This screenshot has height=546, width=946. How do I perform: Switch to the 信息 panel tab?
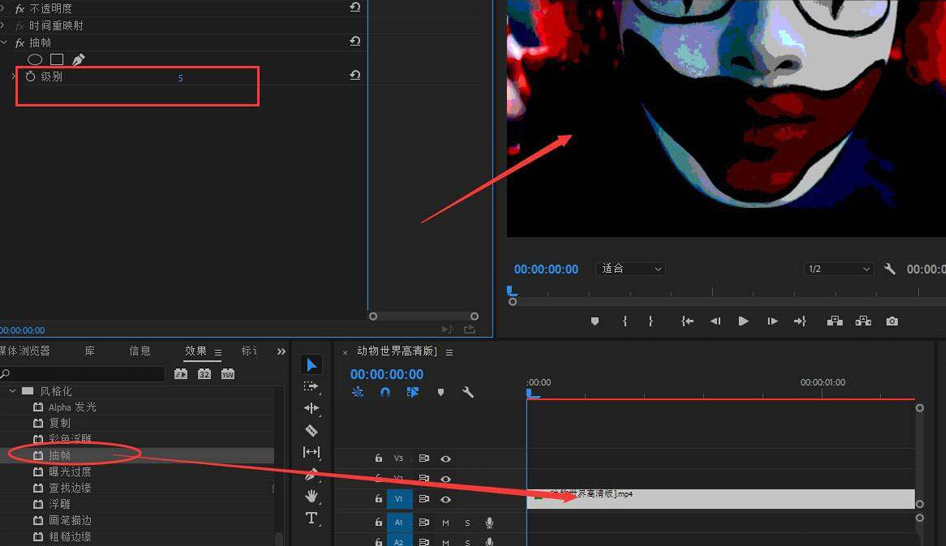click(140, 351)
